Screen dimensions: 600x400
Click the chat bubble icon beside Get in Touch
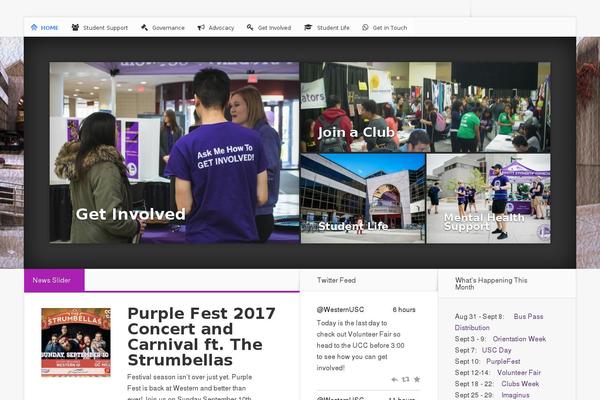point(365,27)
